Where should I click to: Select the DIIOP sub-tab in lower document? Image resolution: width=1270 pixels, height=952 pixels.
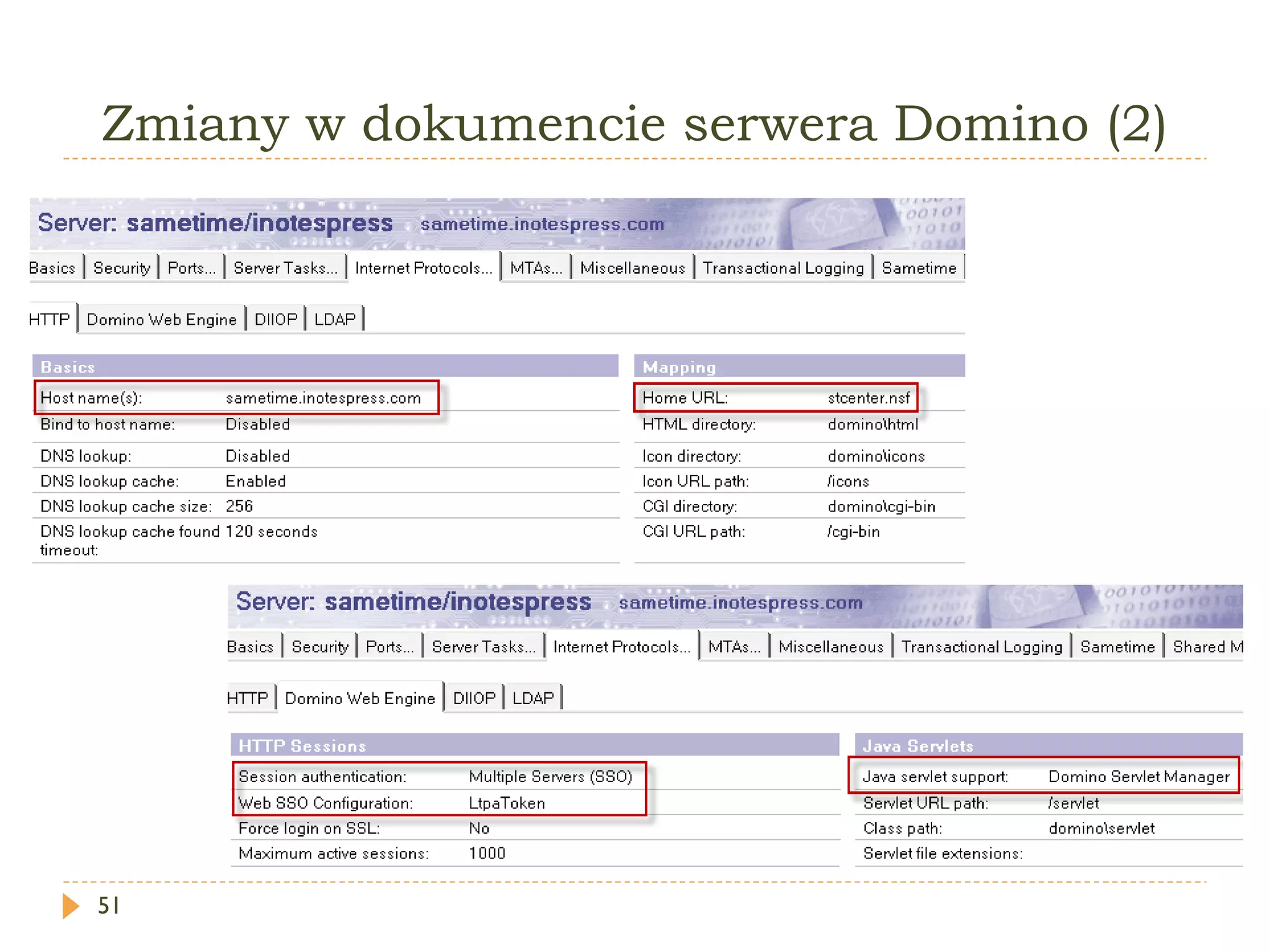point(474,698)
